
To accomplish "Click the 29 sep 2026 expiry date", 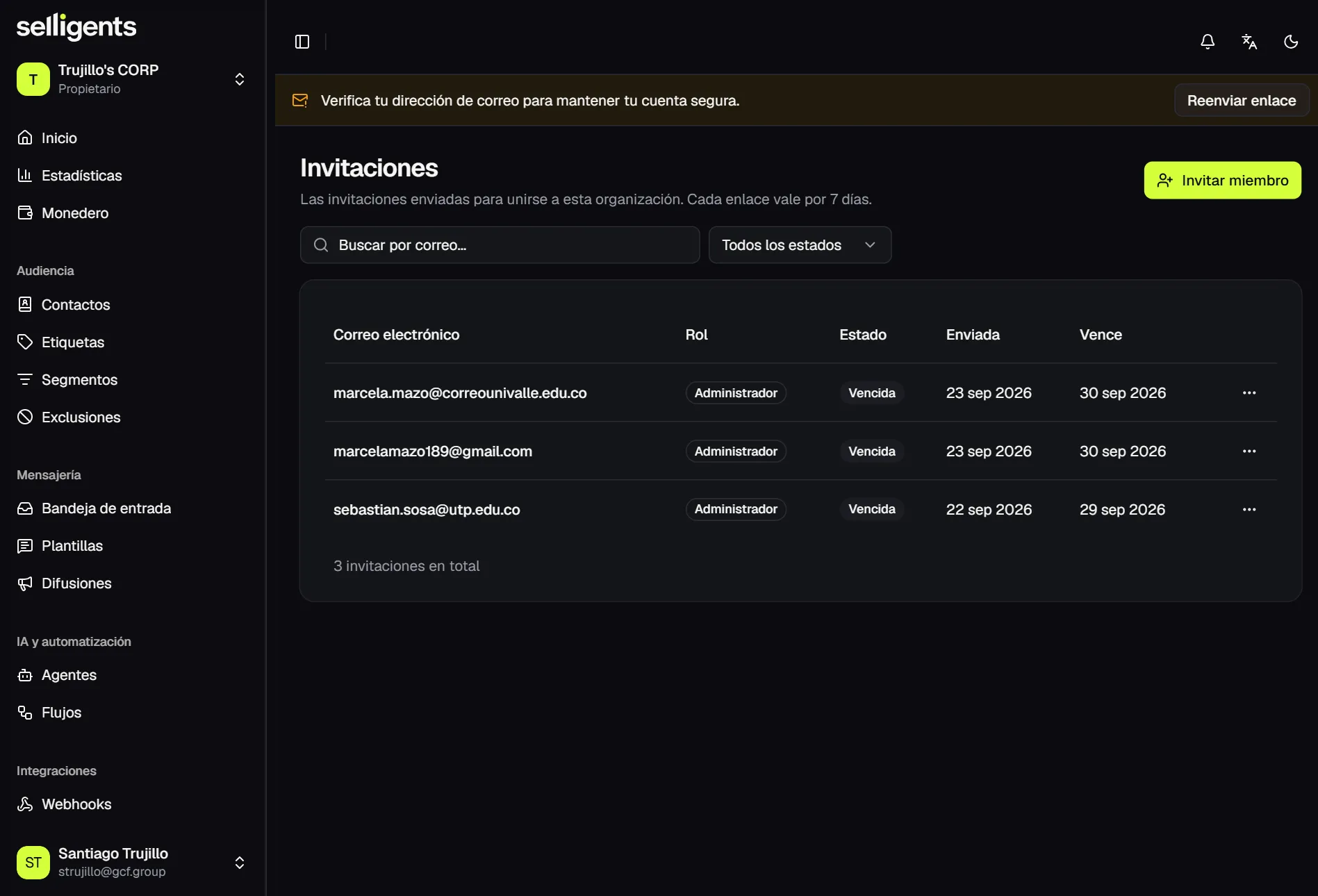I will tap(1122, 510).
